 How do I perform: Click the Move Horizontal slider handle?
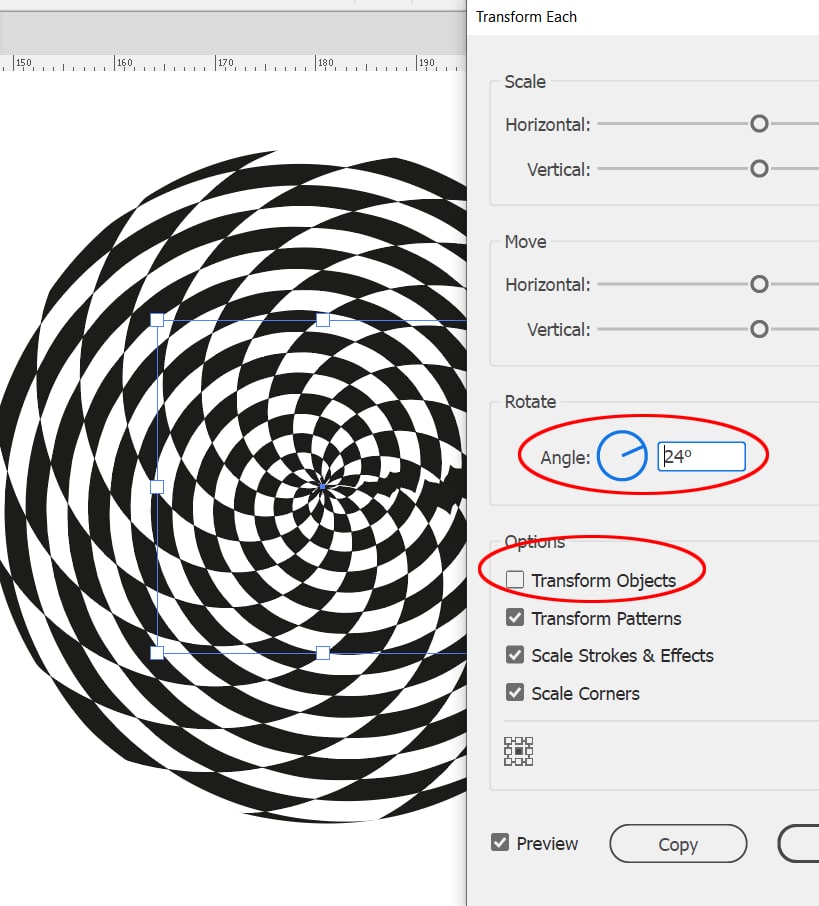tap(759, 284)
